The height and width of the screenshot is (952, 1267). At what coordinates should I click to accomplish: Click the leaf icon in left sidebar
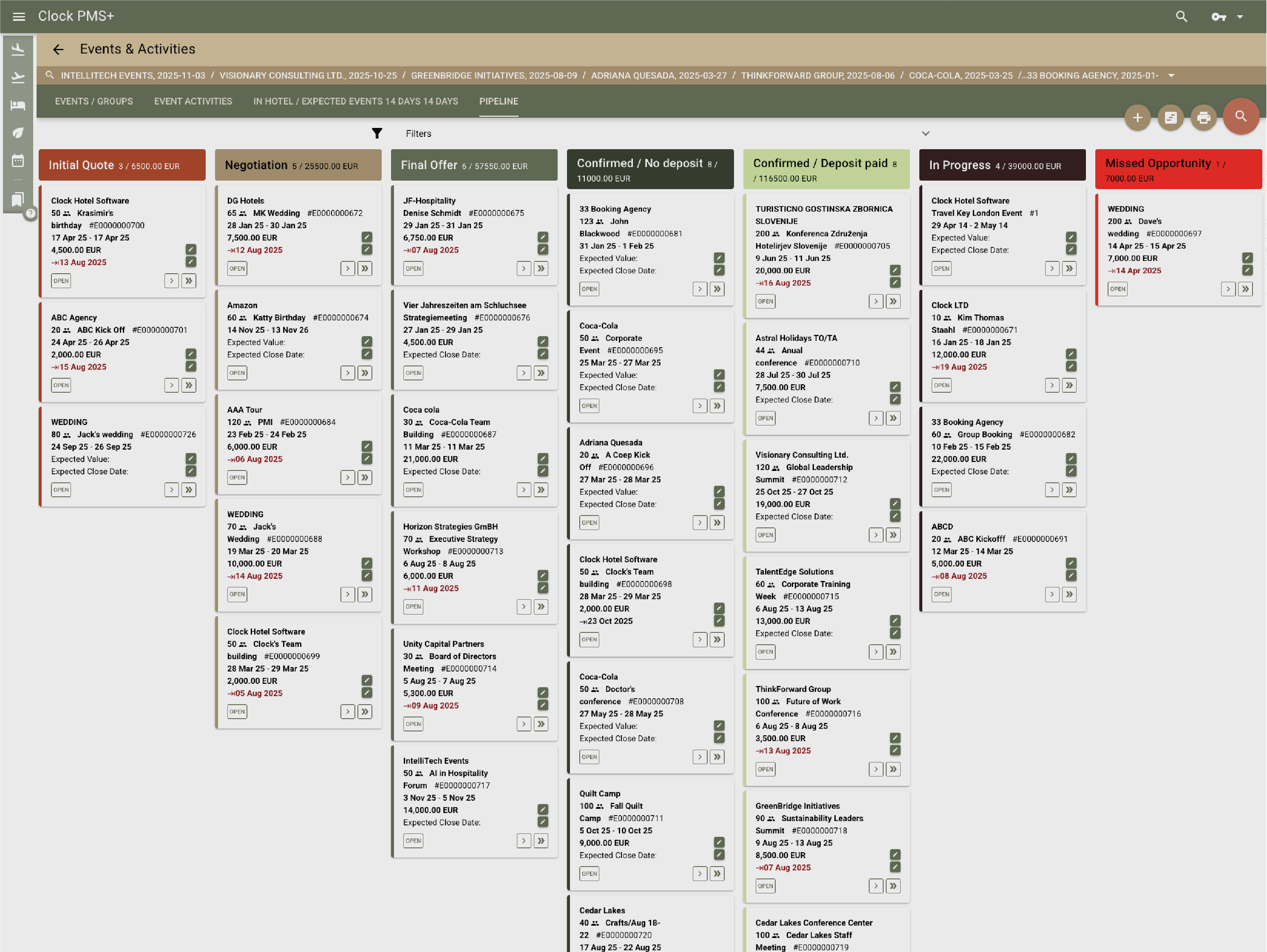tap(18, 133)
